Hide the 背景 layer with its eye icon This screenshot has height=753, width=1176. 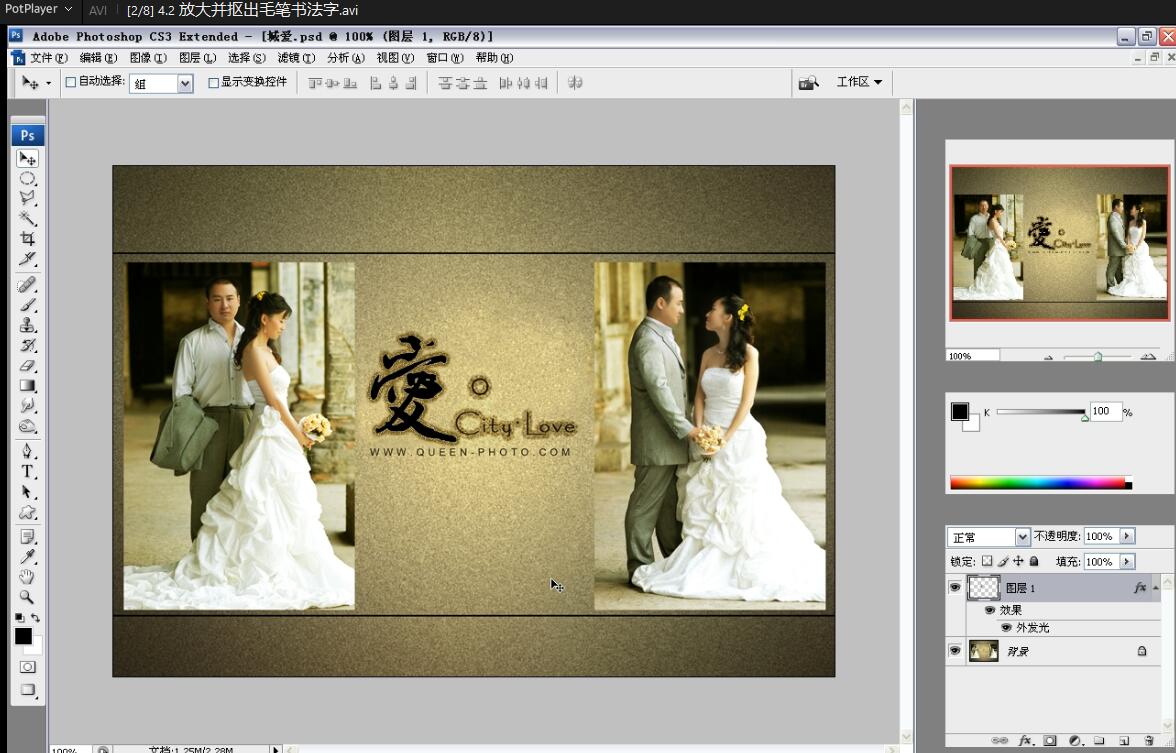955,650
